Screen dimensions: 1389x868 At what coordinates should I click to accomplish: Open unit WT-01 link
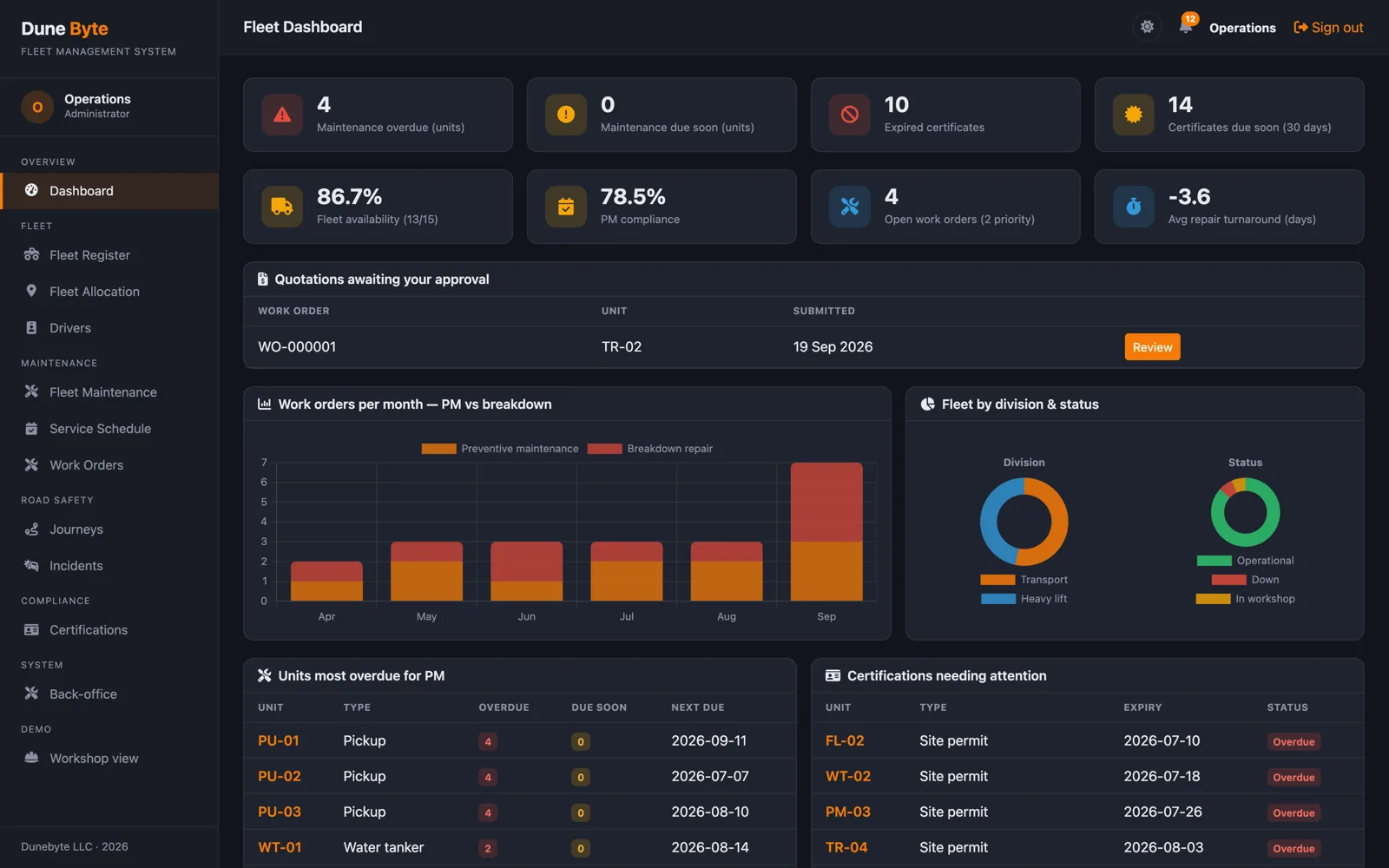(280, 847)
